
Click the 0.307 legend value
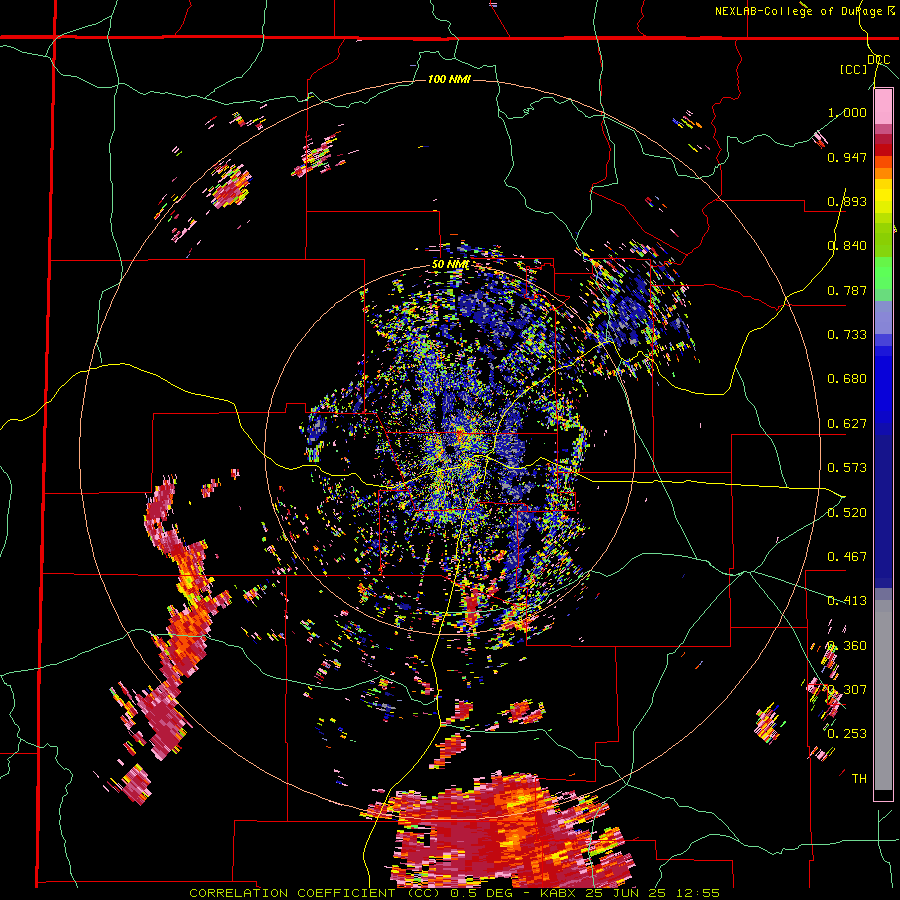(x=847, y=690)
